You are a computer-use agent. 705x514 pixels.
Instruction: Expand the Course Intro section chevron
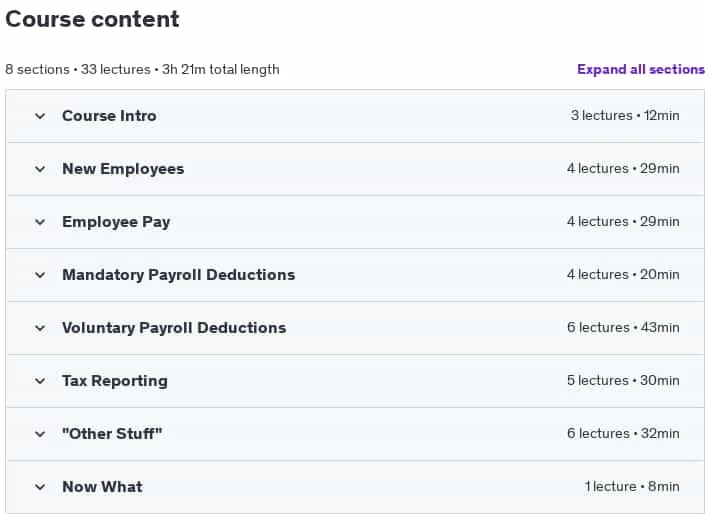tap(40, 116)
